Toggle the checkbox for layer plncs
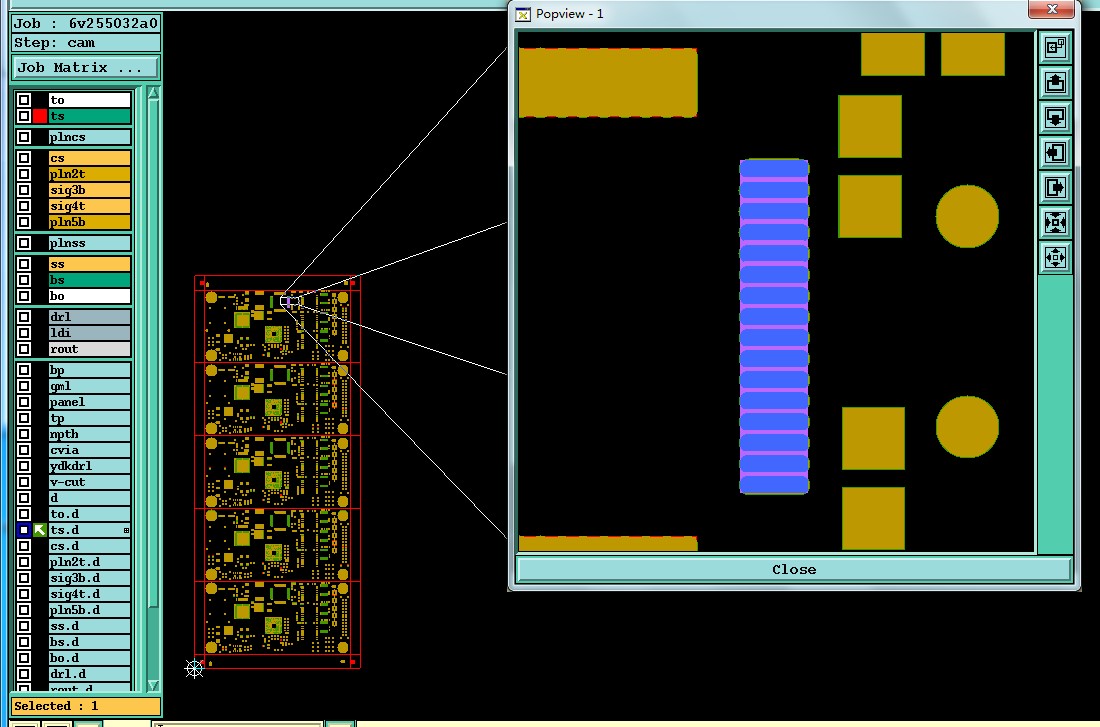 (24, 137)
